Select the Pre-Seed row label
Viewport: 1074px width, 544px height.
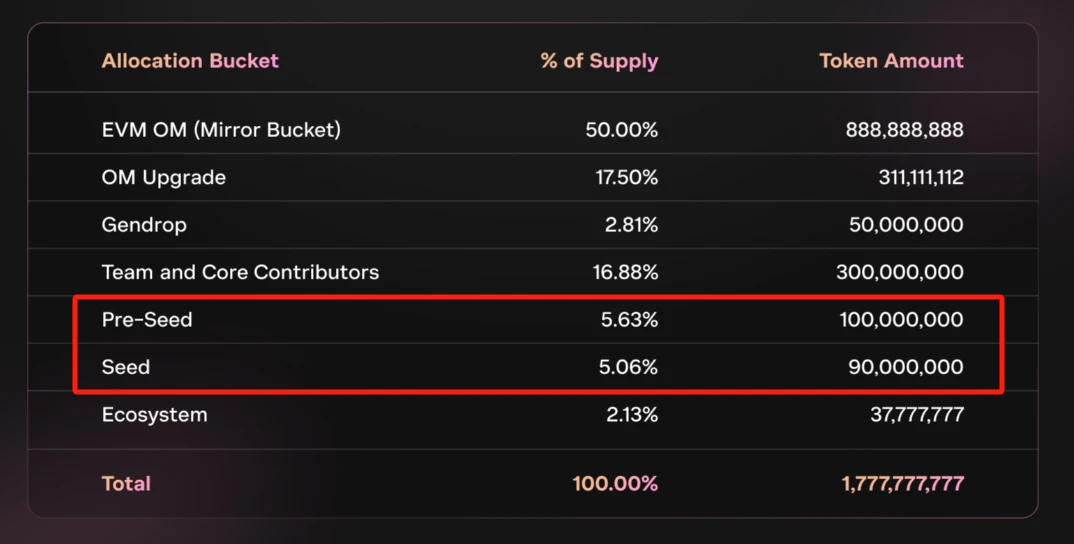click(x=147, y=320)
